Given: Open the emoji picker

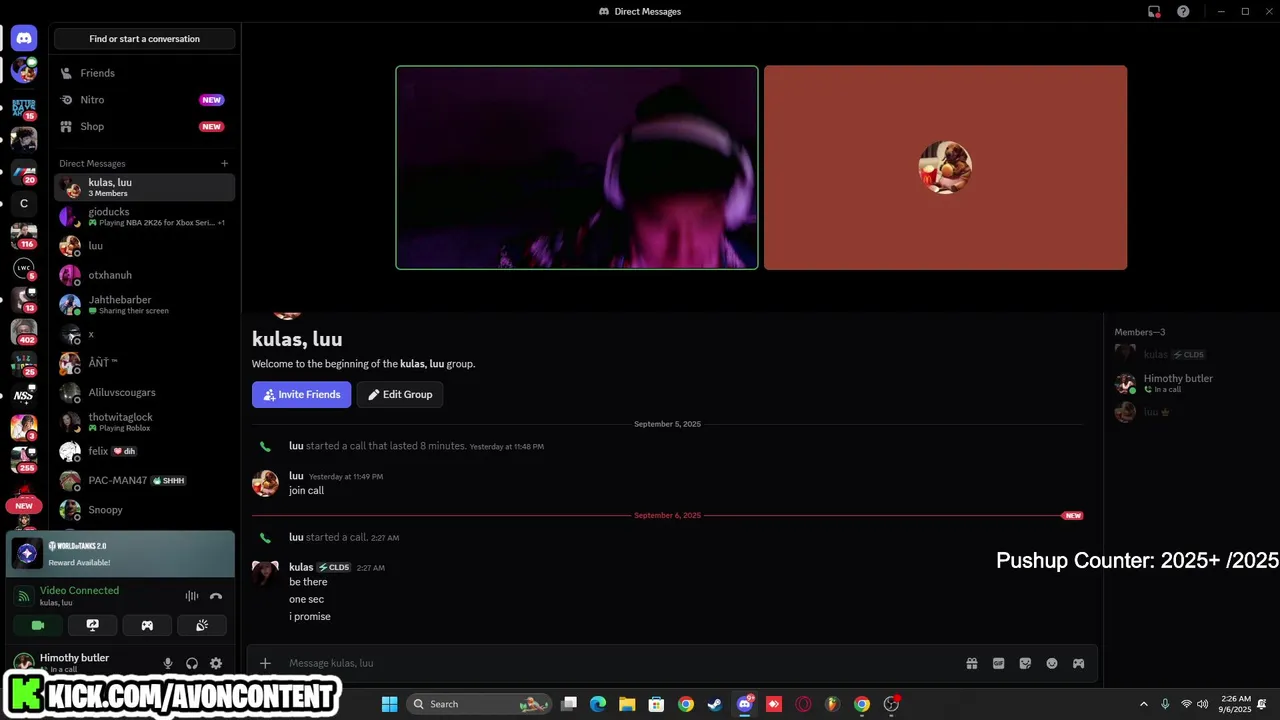Looking at the screenshot, I should coord(1052,663).
